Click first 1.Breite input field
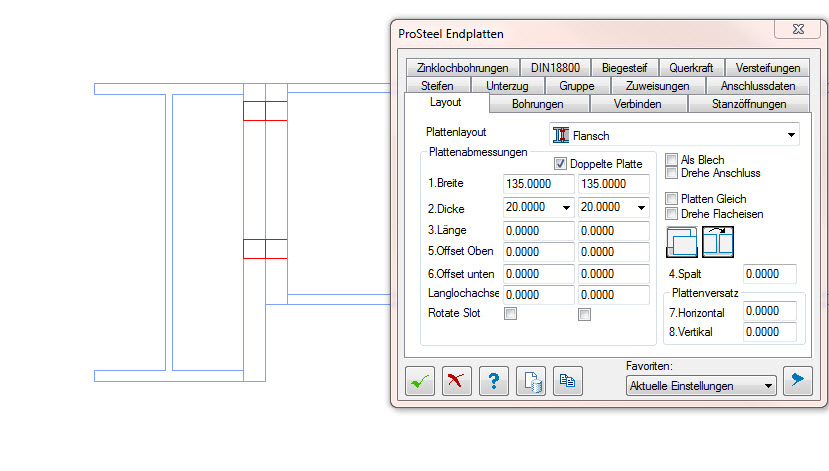The width and height of the screenshot is (829, 471). (x=538, y=184)
